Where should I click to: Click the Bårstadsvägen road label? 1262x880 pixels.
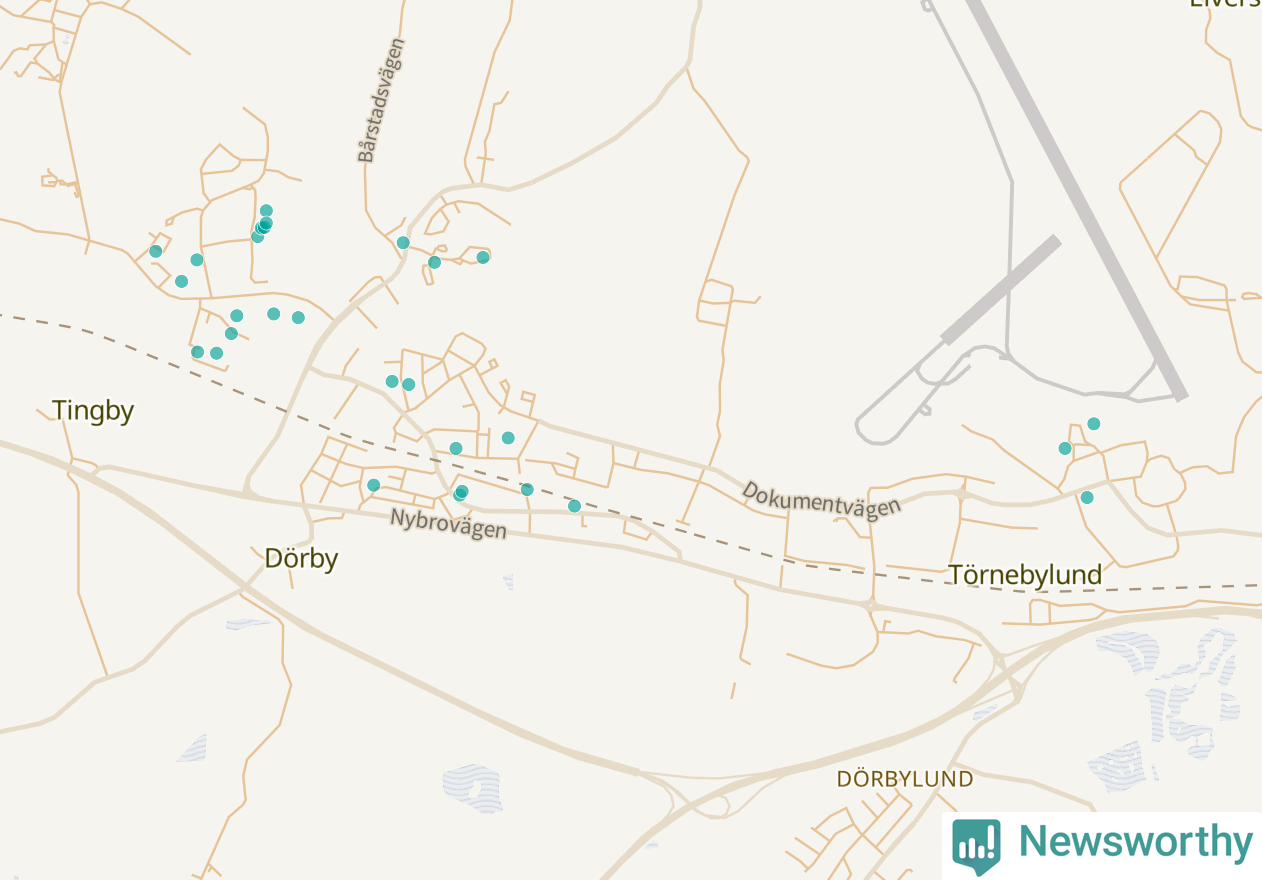(382, 100)
